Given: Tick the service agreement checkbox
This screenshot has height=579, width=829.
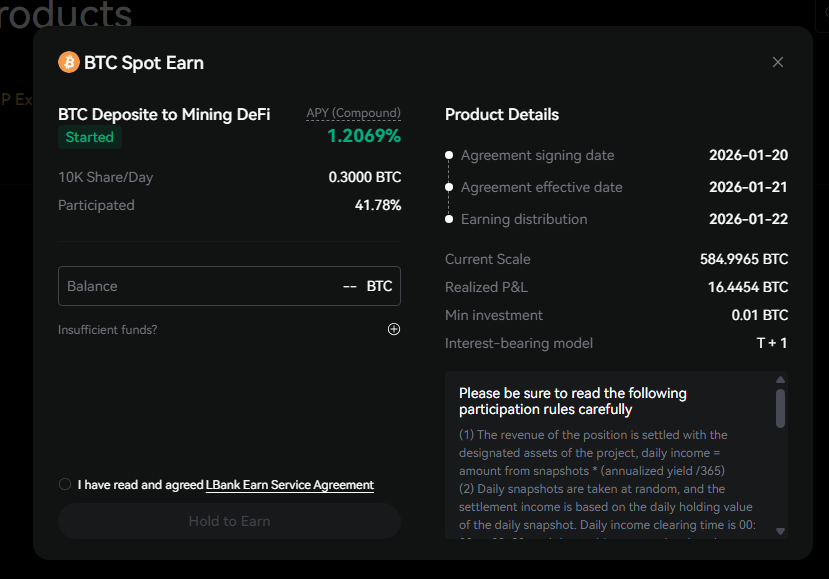Looking at the screenshot, I should [x=65, y=485].
